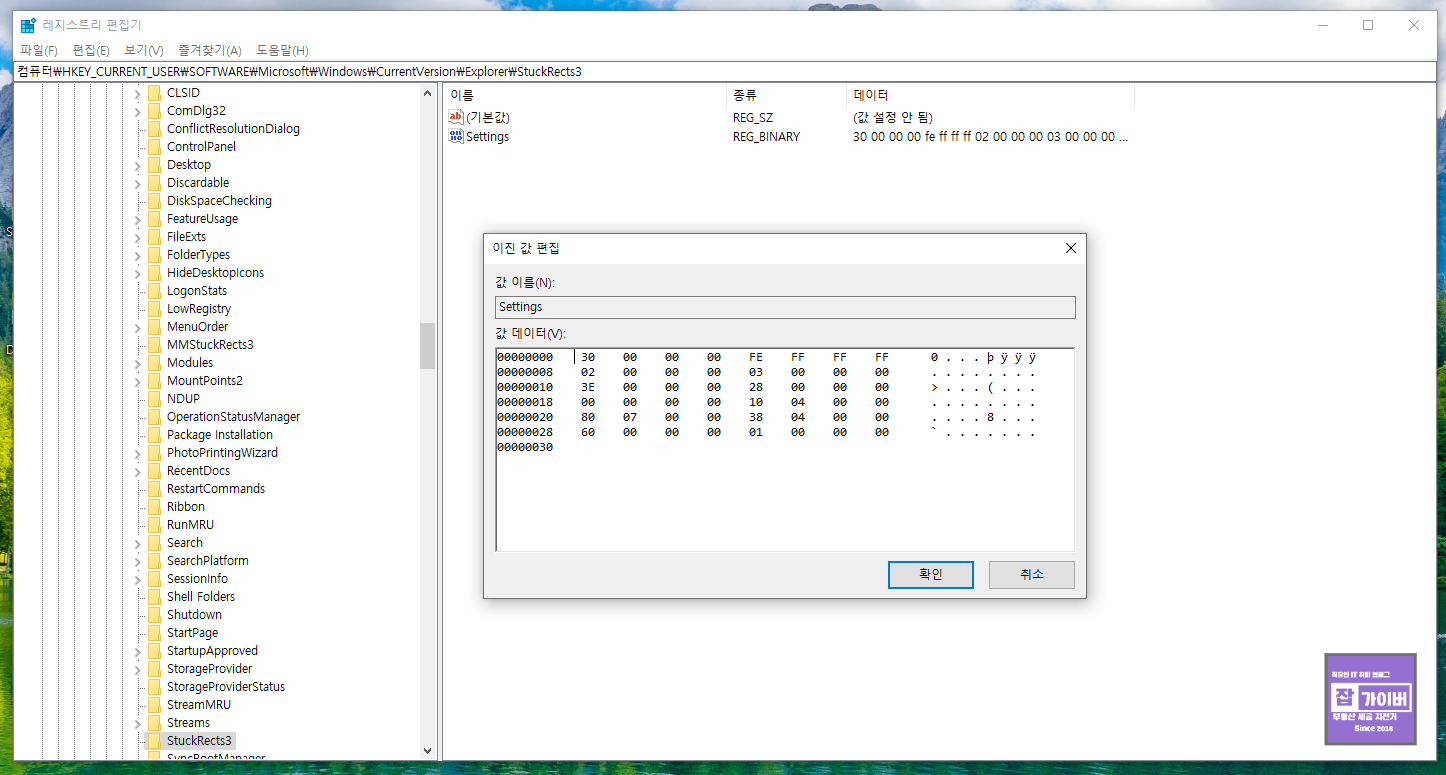
Task: Click the 이름 column header
Action: pos(585,95)
